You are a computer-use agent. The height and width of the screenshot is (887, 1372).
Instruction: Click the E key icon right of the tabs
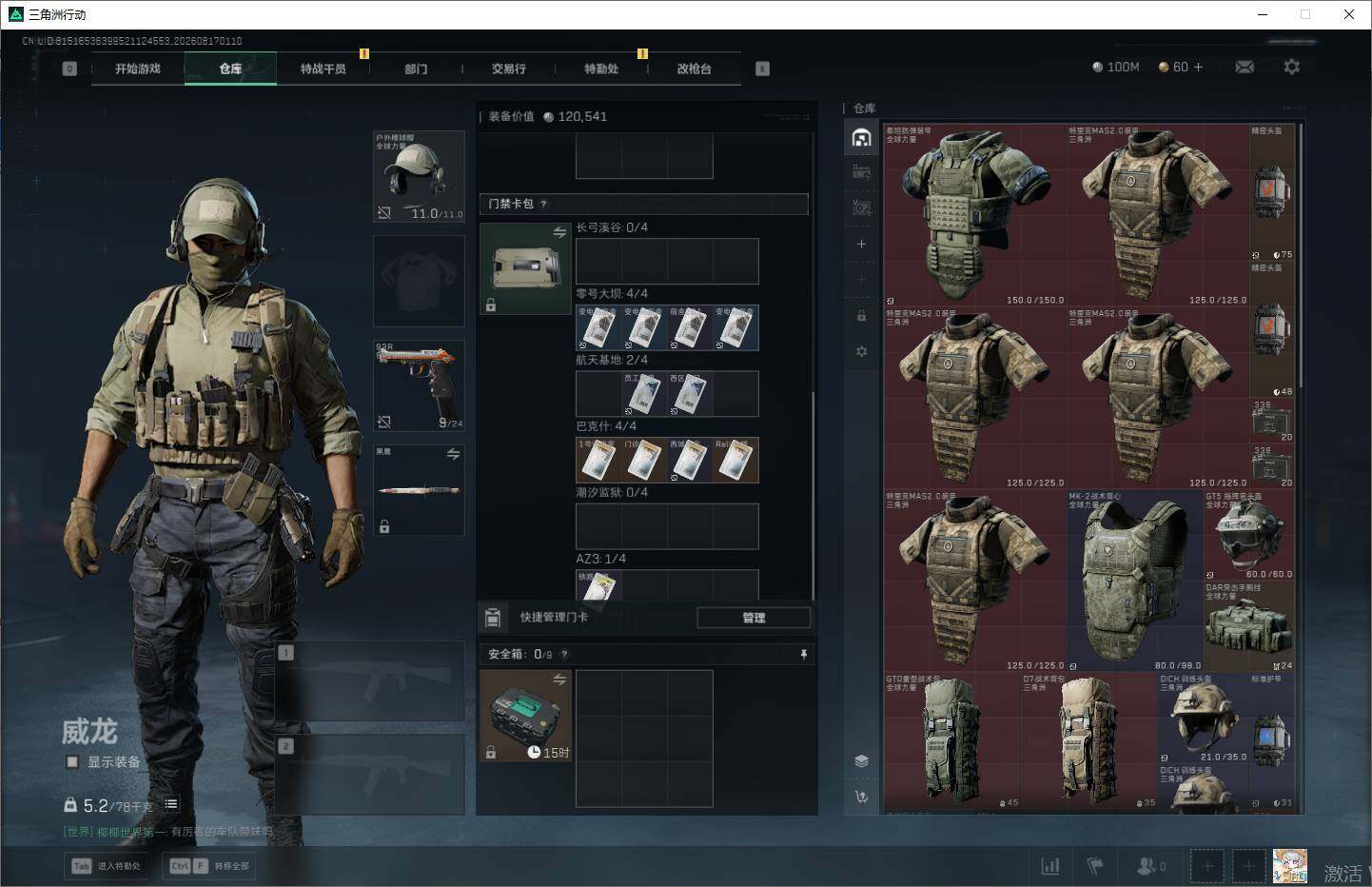762,69
